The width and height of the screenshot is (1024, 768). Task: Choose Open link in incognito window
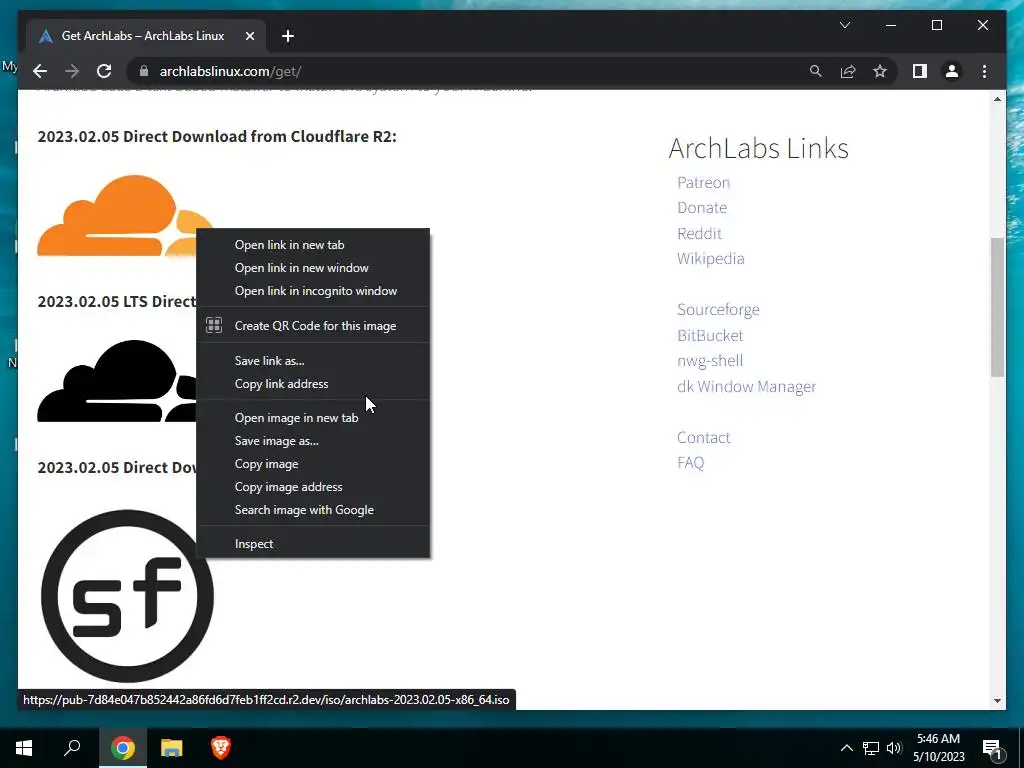[313, 291]
